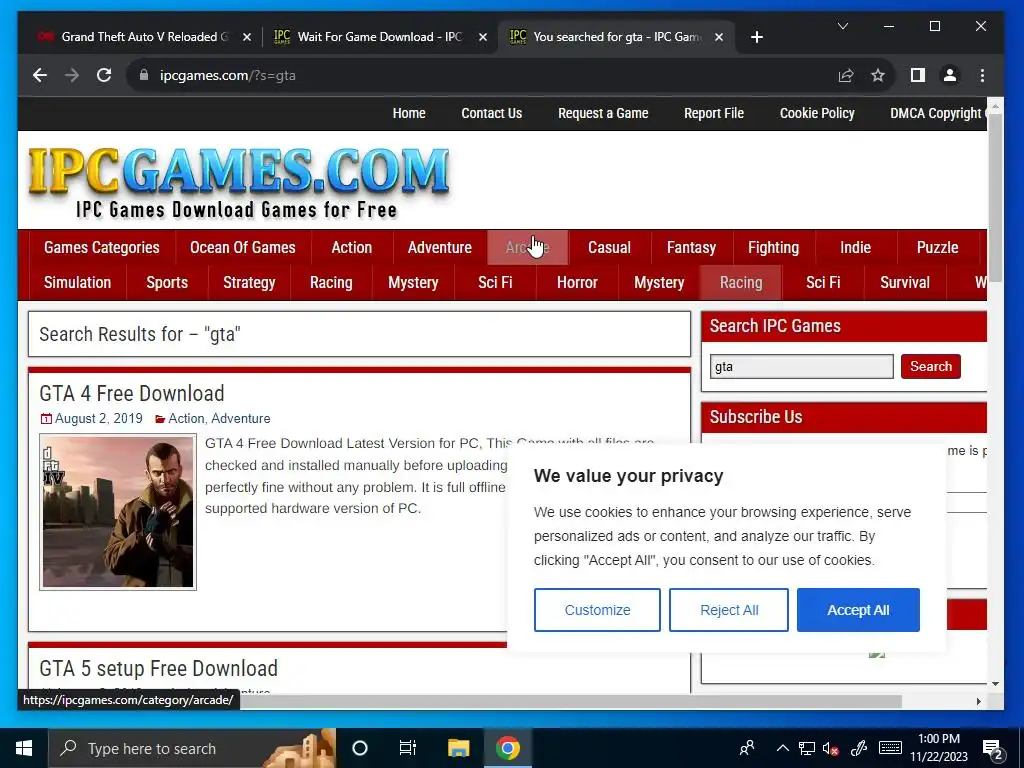1024x768 pixels.
Task: Open the notification center icon
Action: point(993,748)
